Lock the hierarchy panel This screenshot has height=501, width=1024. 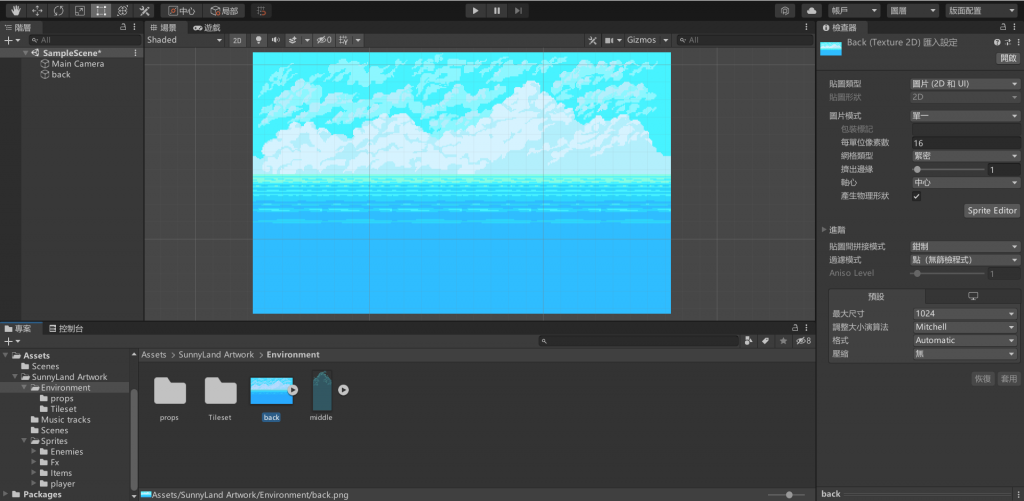click(x=123, y=27)
